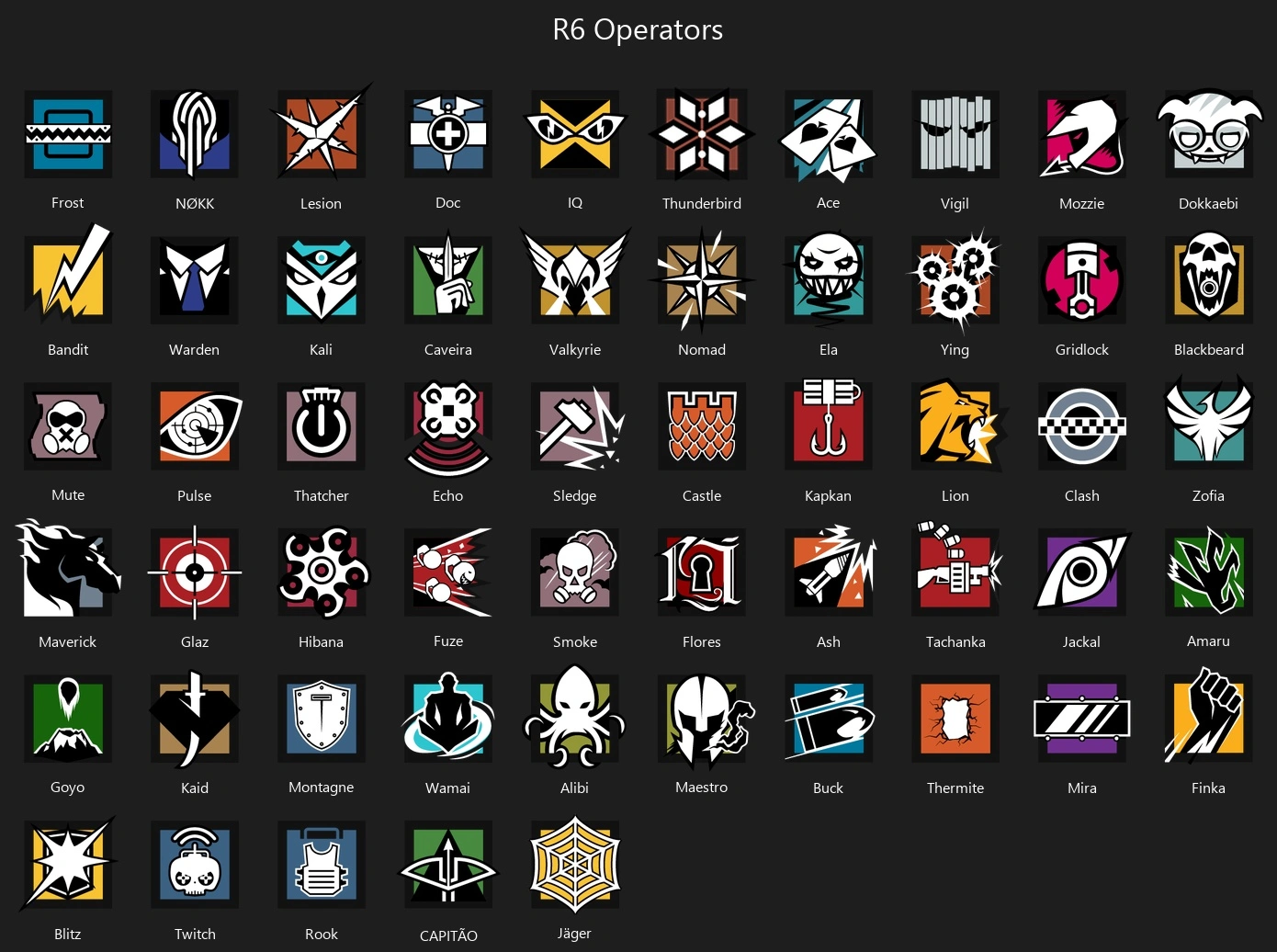Viewport: 1277px width, 952px height.
Task: Click the Alibi octopus icon
Action: point(575,717)
